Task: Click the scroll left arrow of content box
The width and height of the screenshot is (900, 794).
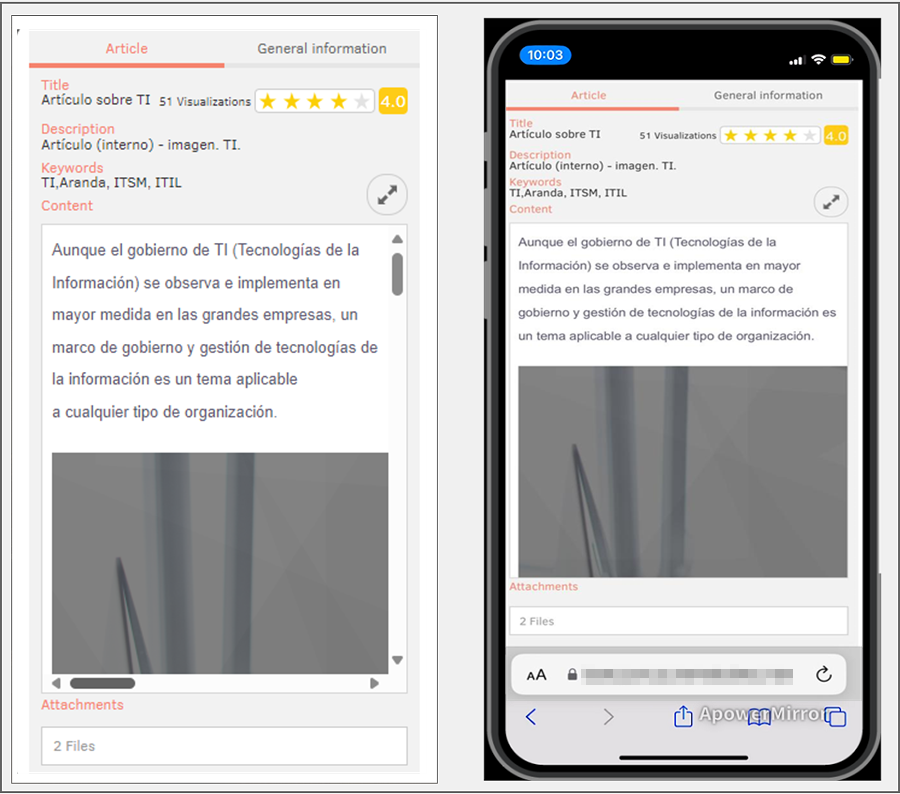Action: 56,683
